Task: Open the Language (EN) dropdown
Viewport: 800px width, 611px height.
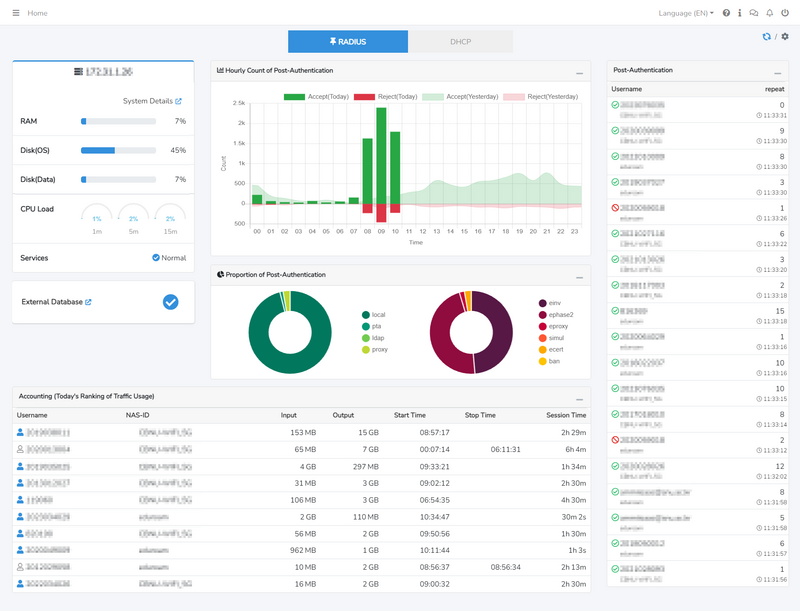Action: tap(683, 13)
